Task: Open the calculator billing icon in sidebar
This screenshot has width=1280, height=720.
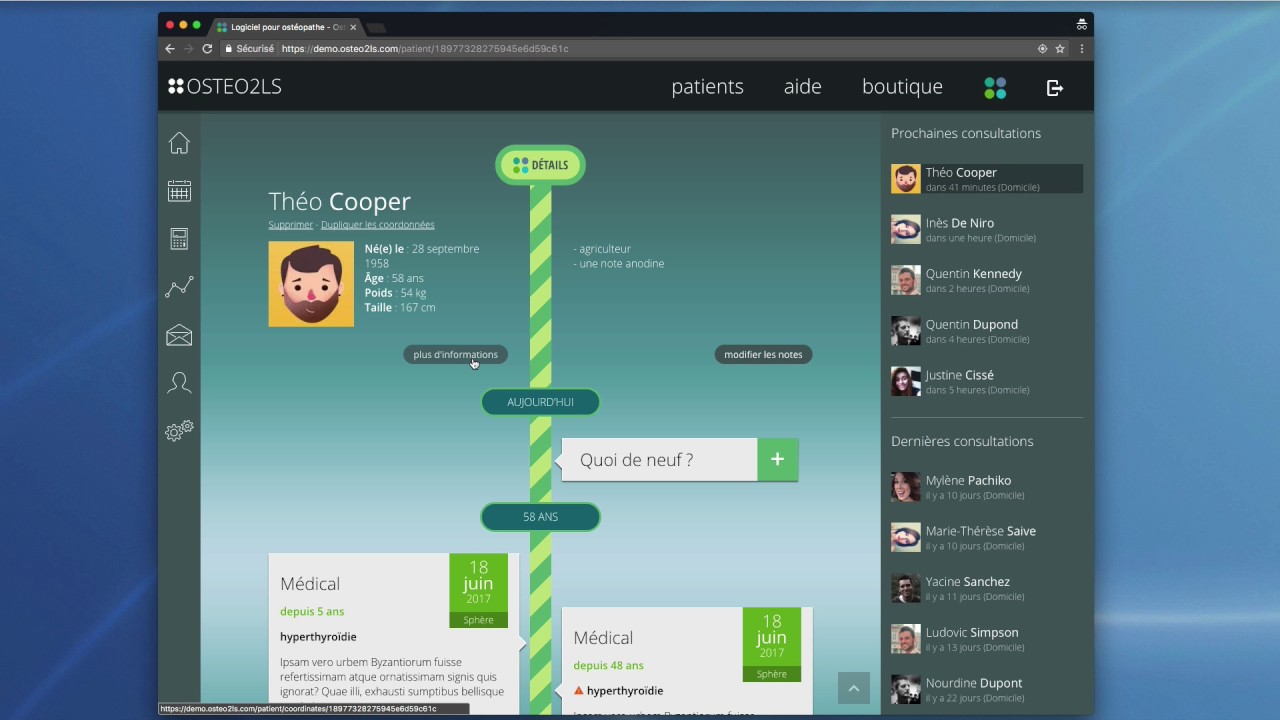Action: [x=179, y=239]
